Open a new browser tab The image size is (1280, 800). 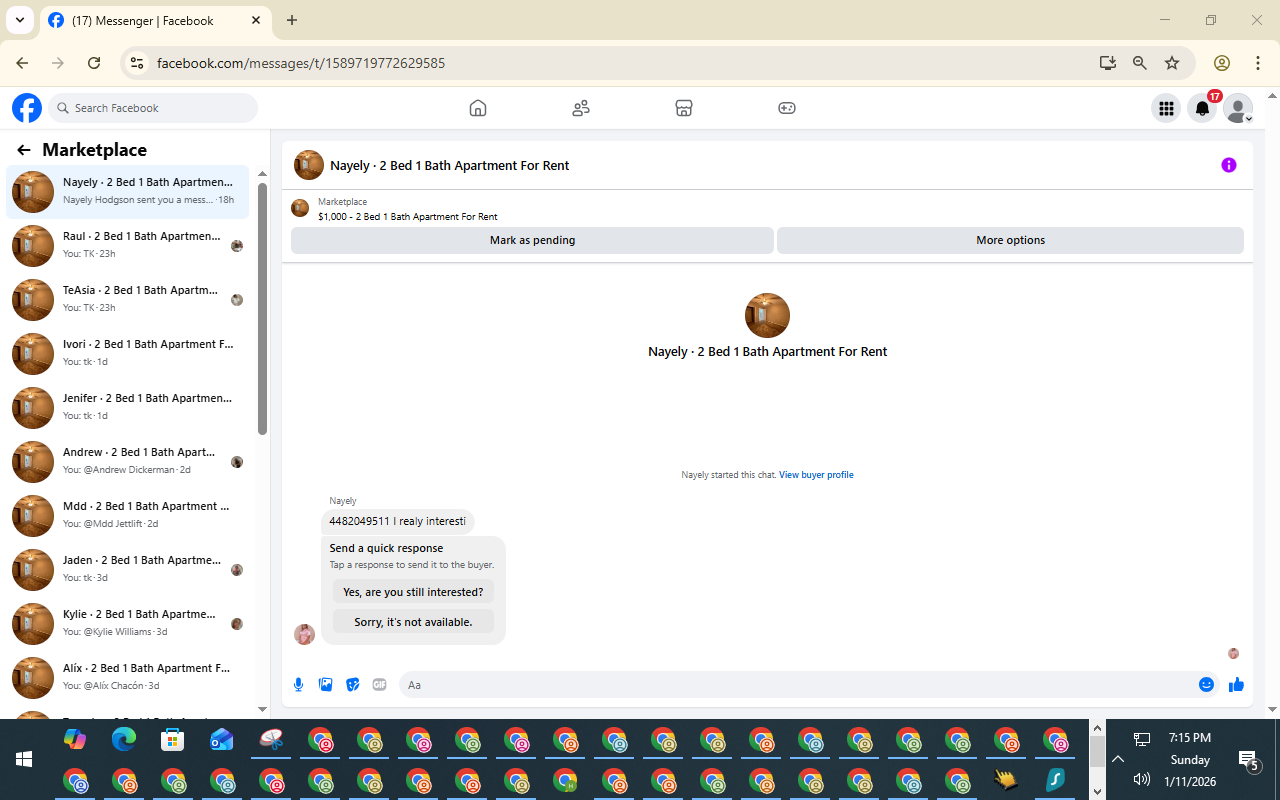click(x=291, y=20)
